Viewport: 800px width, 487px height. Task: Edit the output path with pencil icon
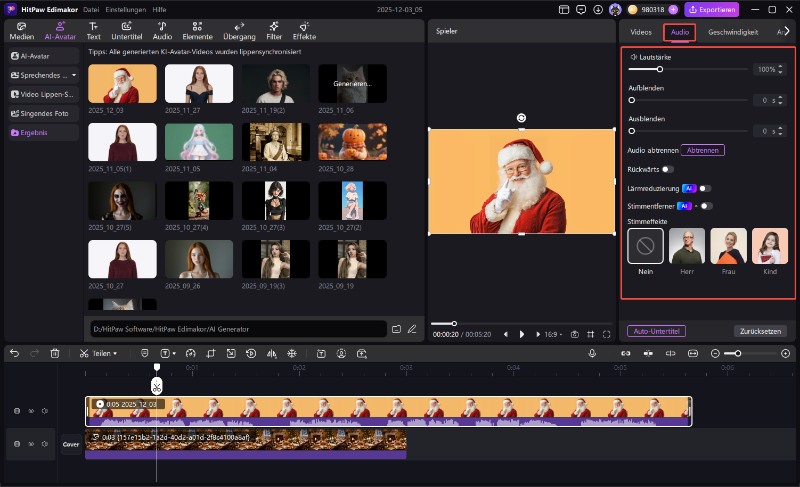click(412, 329)
